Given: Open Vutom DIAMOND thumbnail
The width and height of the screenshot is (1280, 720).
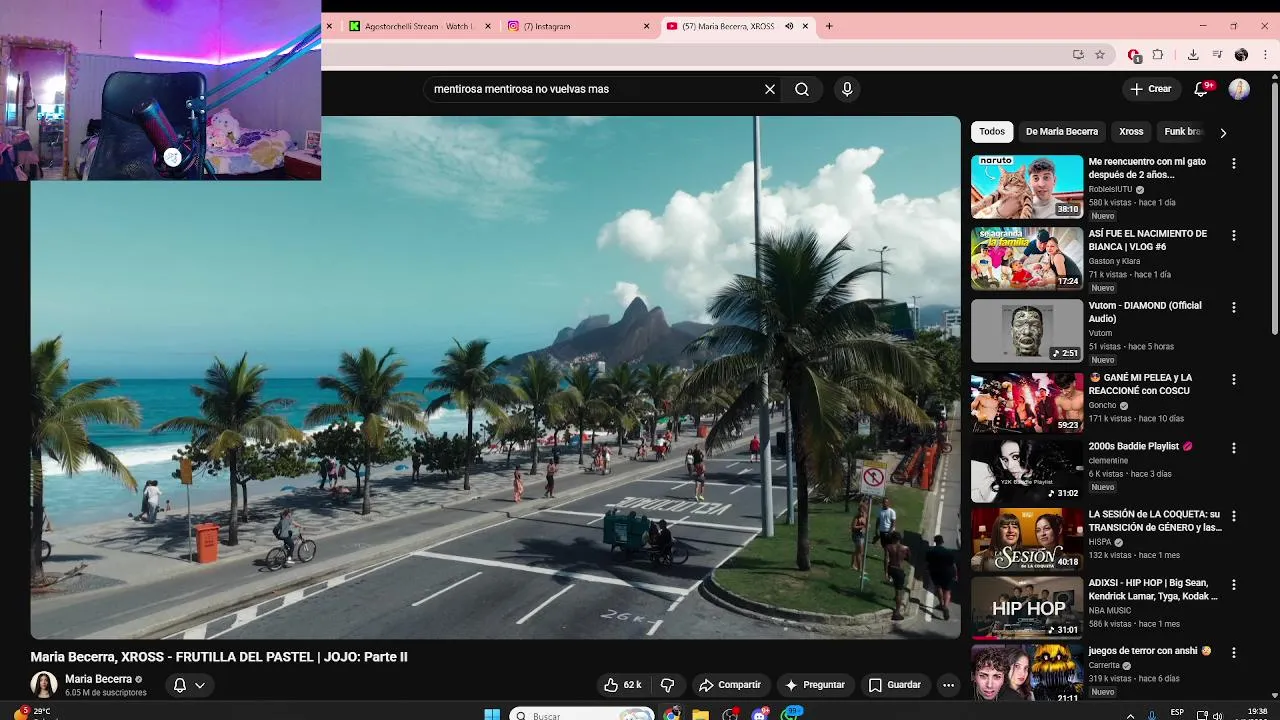Looking at the screenshot, I should pyautogui.click(x=1027, y=330).
